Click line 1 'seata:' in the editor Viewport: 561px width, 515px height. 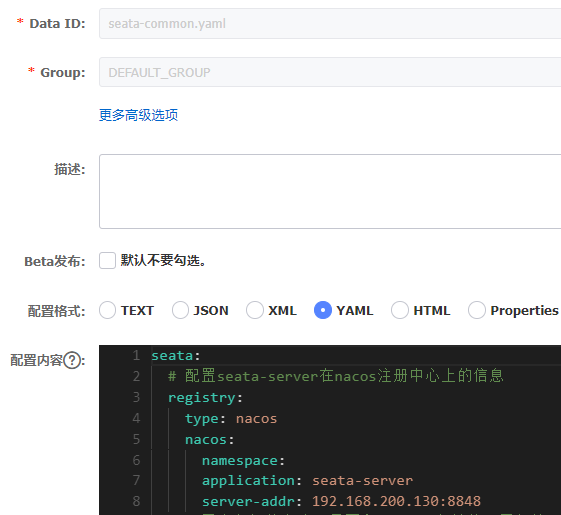[176, 356]
